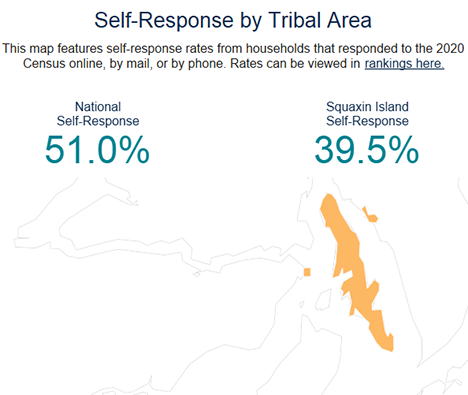Click the northern tip of the orange island
This screenshot has height=395, width=468.
point(329,197)
